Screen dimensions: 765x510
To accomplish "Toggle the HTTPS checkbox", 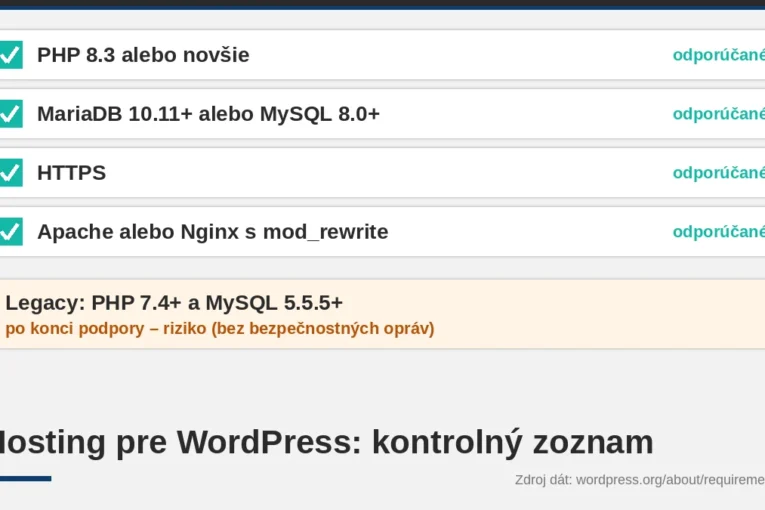I will point(10,173).
